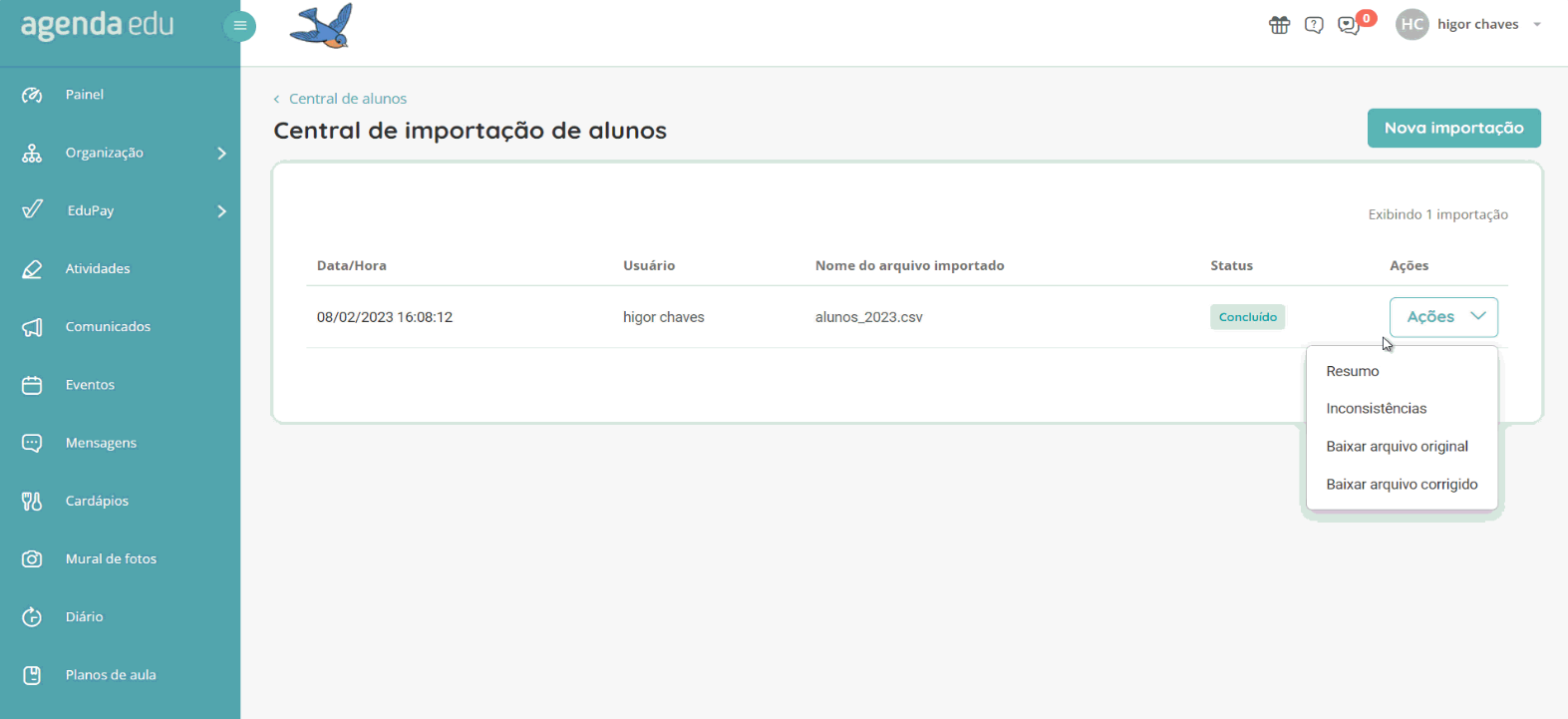Choose Inconsistências in the dropdown menu
This screenshot has width=1568, height=719.
(x=1376, y=409)
